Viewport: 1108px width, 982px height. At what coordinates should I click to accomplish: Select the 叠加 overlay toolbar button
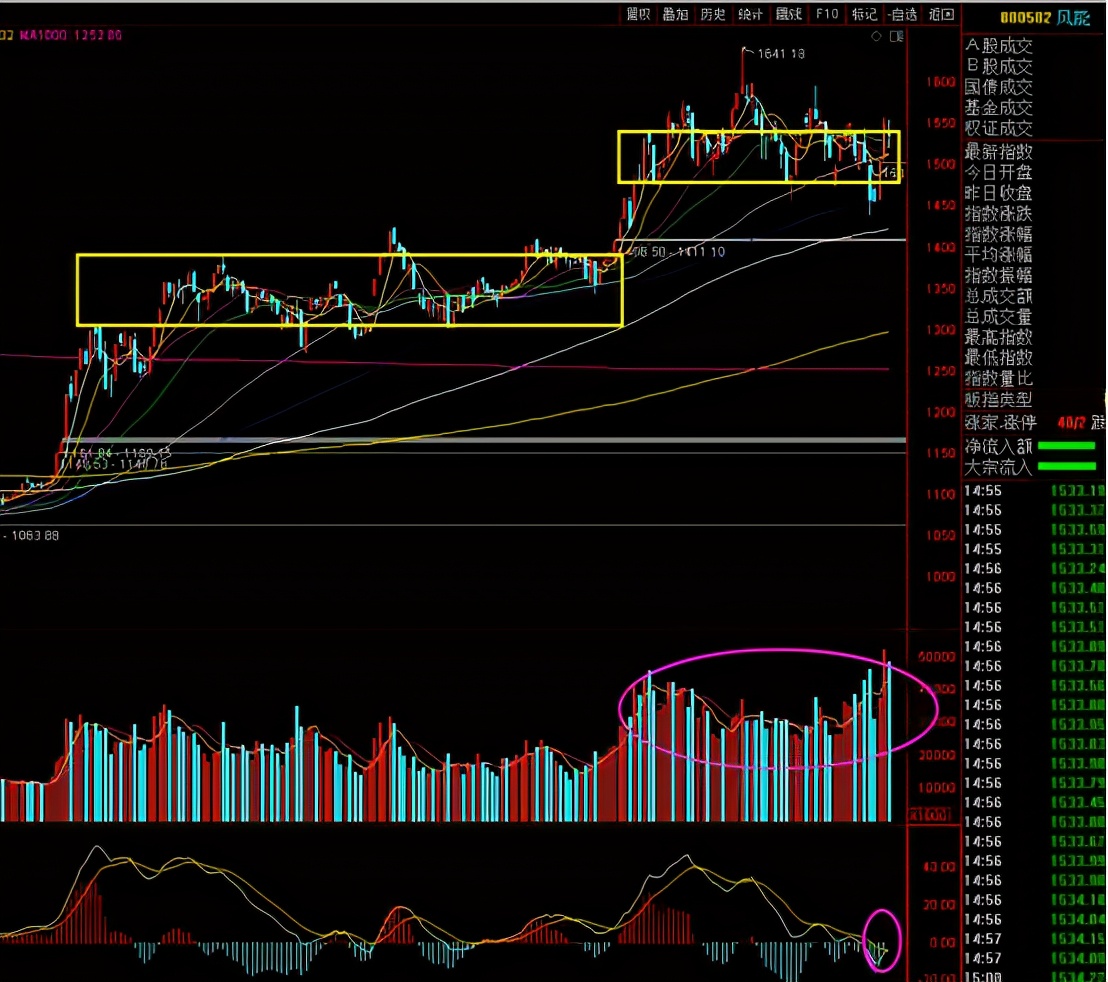coord(676,14)
